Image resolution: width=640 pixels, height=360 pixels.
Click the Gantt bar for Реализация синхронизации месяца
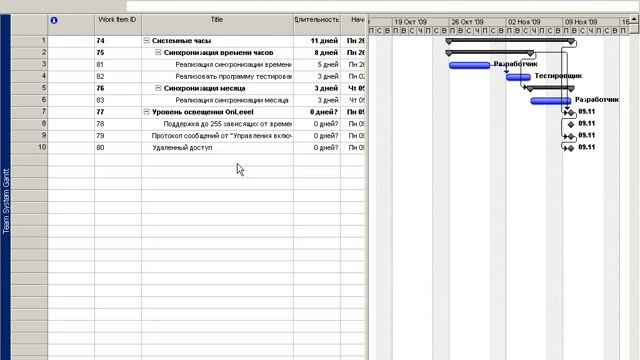click(x=551, y=100)
